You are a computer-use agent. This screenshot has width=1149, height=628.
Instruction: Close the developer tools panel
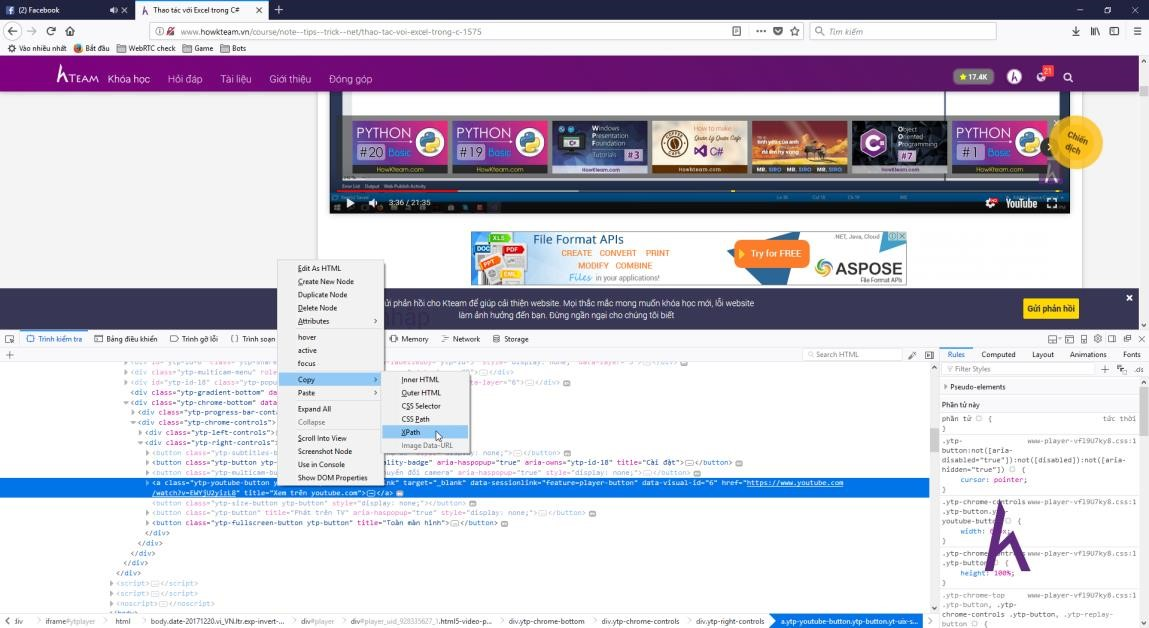[1141, 339]
